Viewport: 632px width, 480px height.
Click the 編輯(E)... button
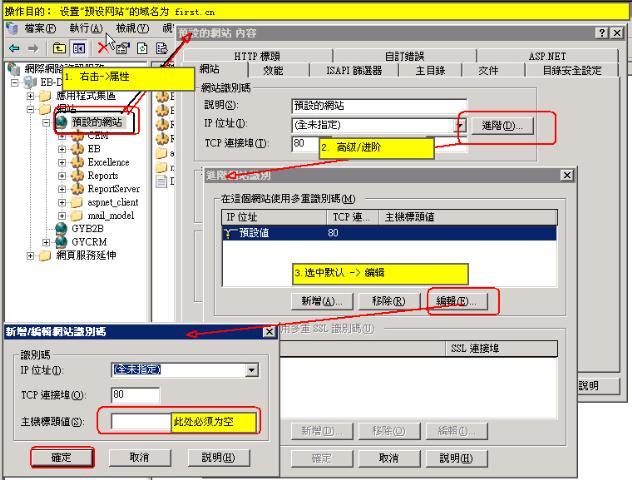(456, 301)
